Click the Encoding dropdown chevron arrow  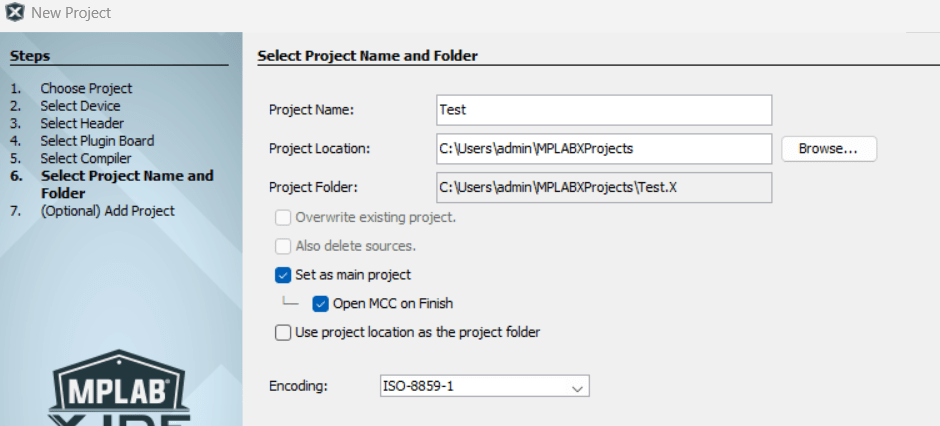pos(576,387)
